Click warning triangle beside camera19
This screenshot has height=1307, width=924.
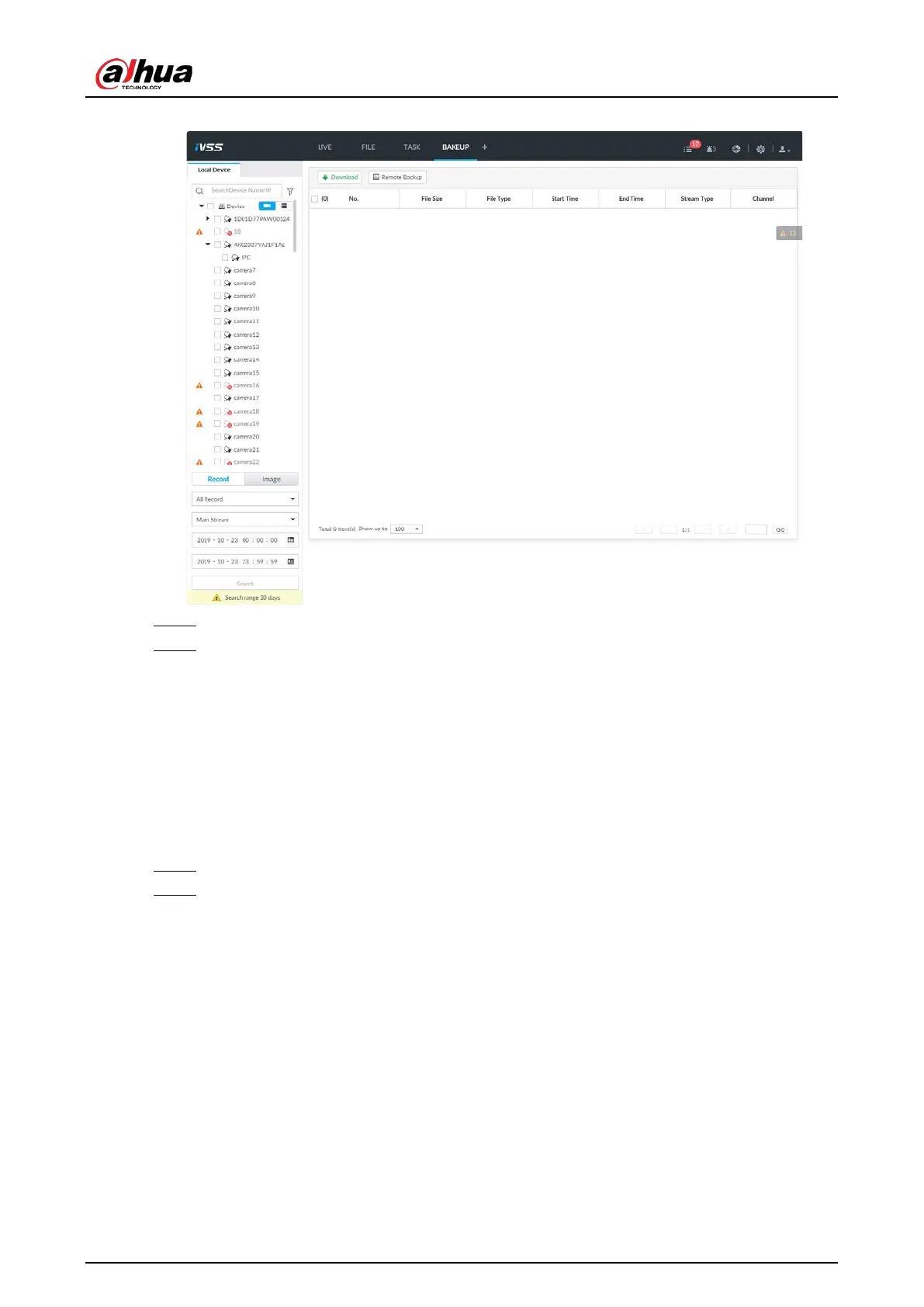click(199, 424)
